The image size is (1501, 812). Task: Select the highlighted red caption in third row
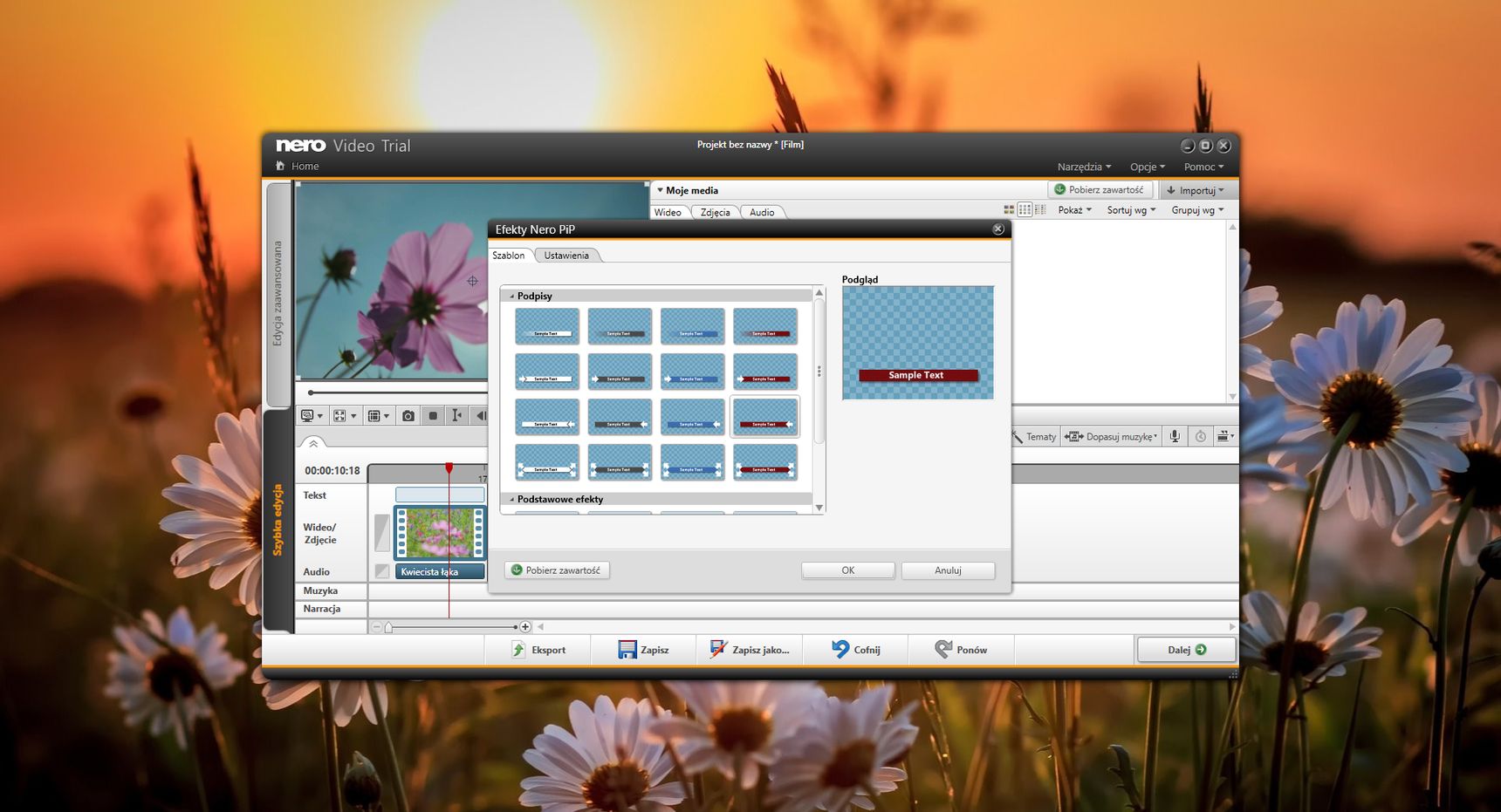pyautogui.click(x=765, y=417)
